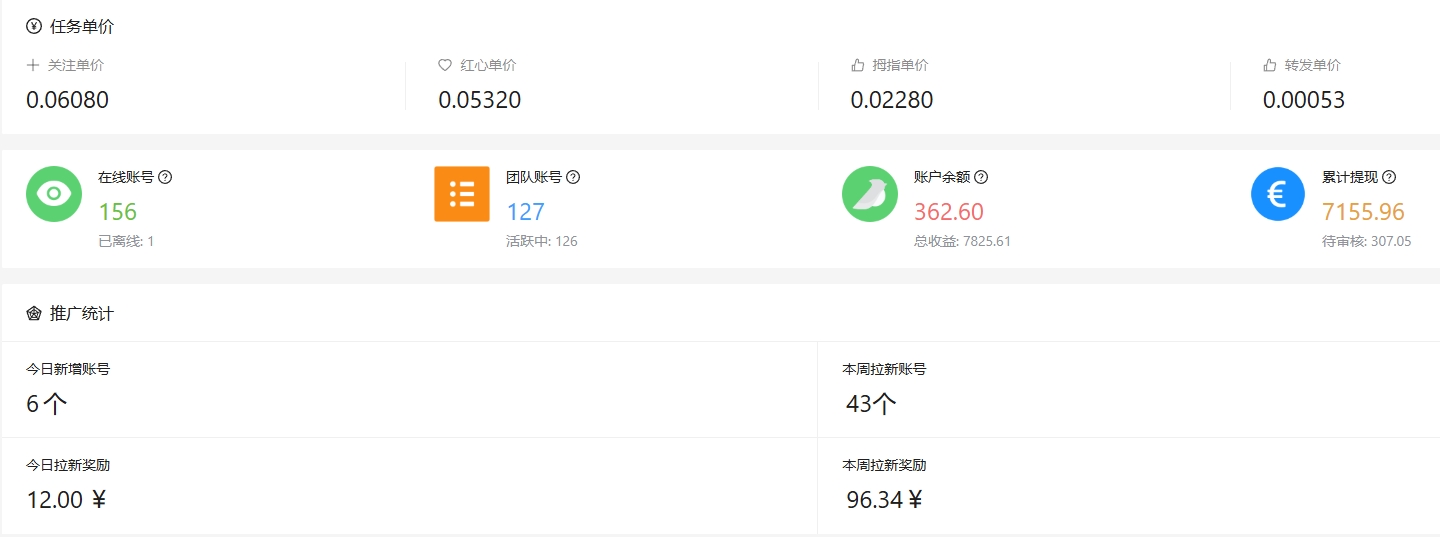
Task: Click the thumbs-up icon beside 拇指单价
Action: [x=858, y=65]
